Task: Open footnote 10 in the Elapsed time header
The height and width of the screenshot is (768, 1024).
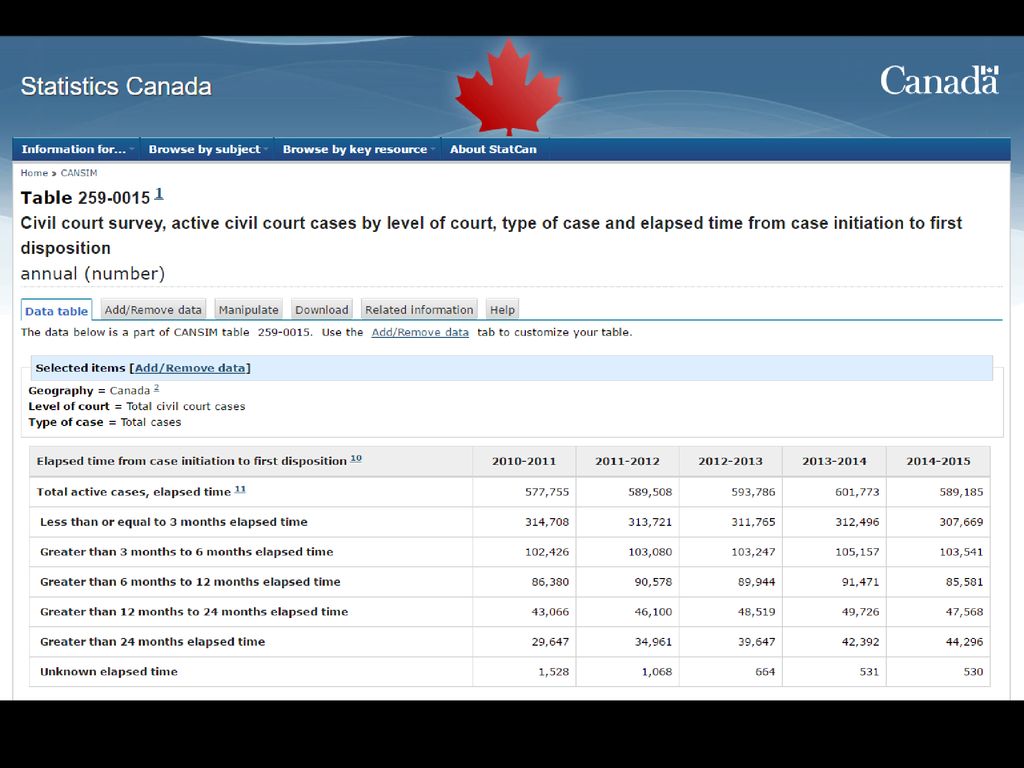Action: point(356,458)
